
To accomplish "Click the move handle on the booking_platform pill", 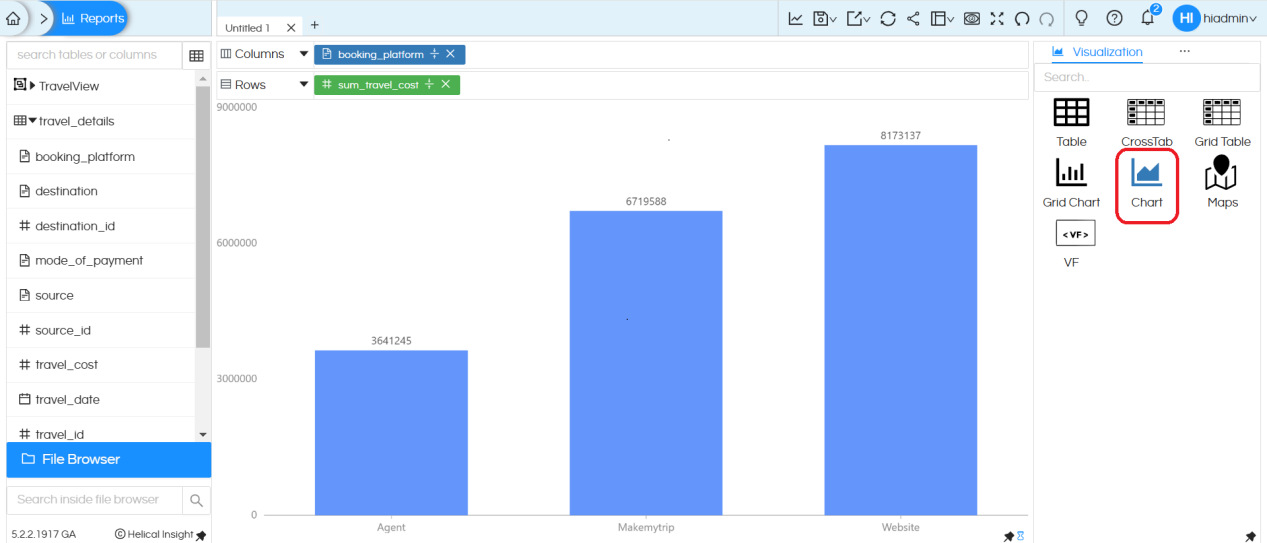I will tap(434, 54).
